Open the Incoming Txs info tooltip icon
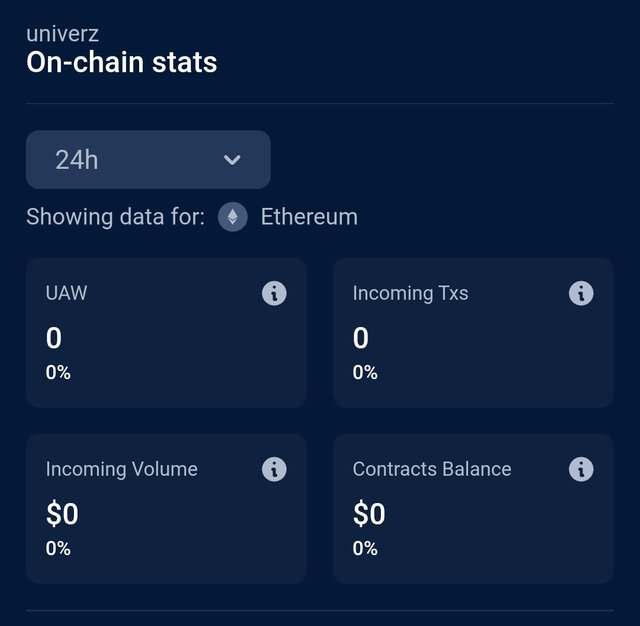Image resolution: width=640 pixels, height=626 pixels. tap(581, 293)
